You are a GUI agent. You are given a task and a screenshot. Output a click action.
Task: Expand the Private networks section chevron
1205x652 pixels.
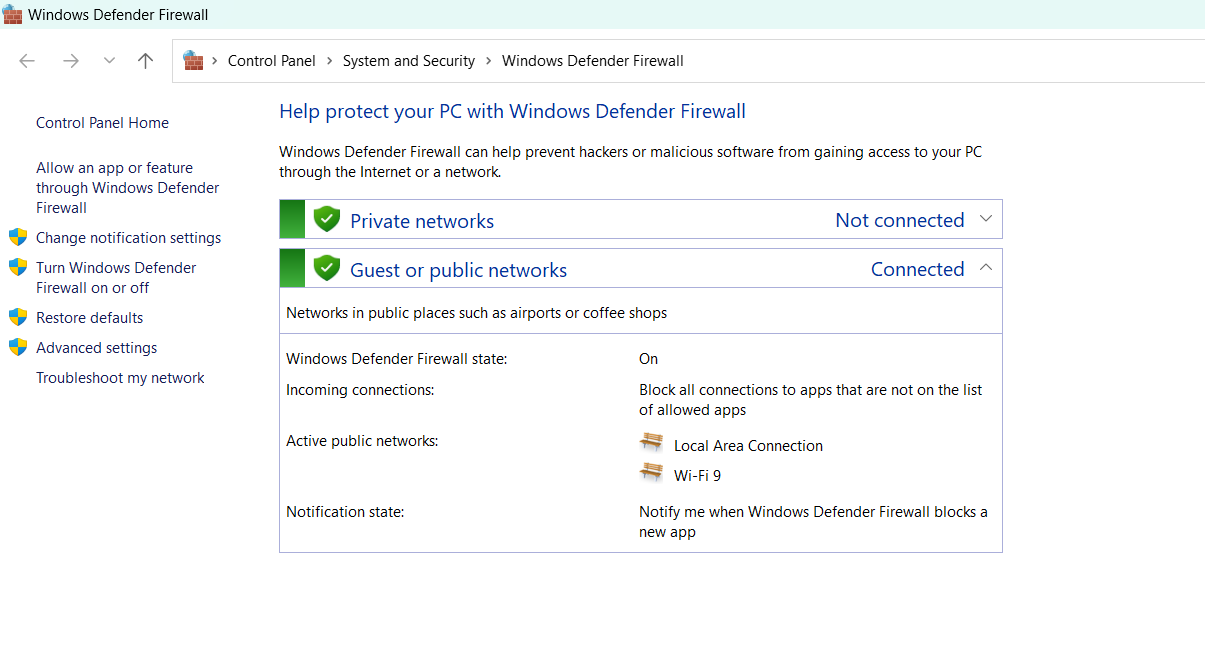pos(985,219)
